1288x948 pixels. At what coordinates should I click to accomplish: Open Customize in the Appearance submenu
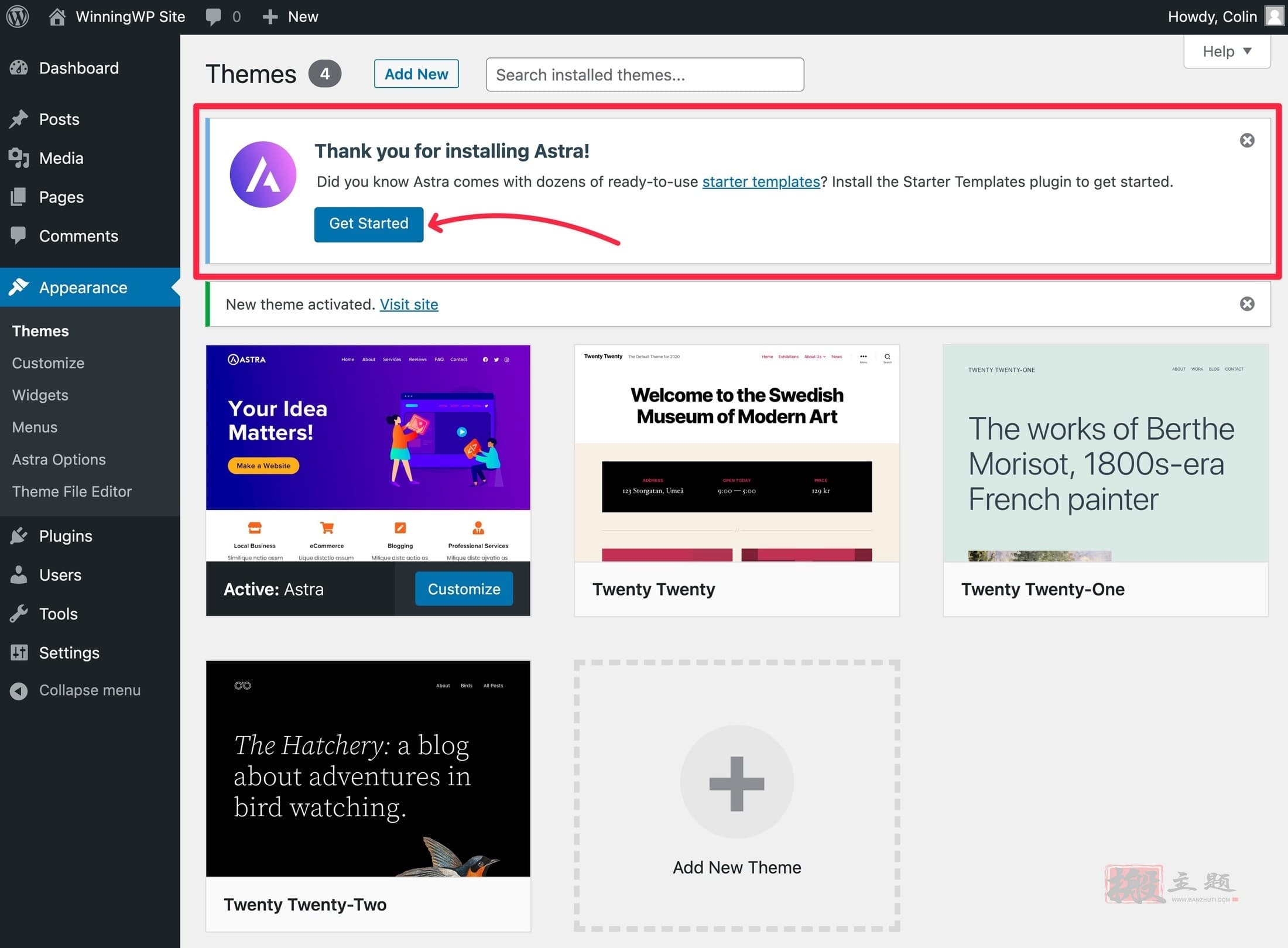pos(48,362)
